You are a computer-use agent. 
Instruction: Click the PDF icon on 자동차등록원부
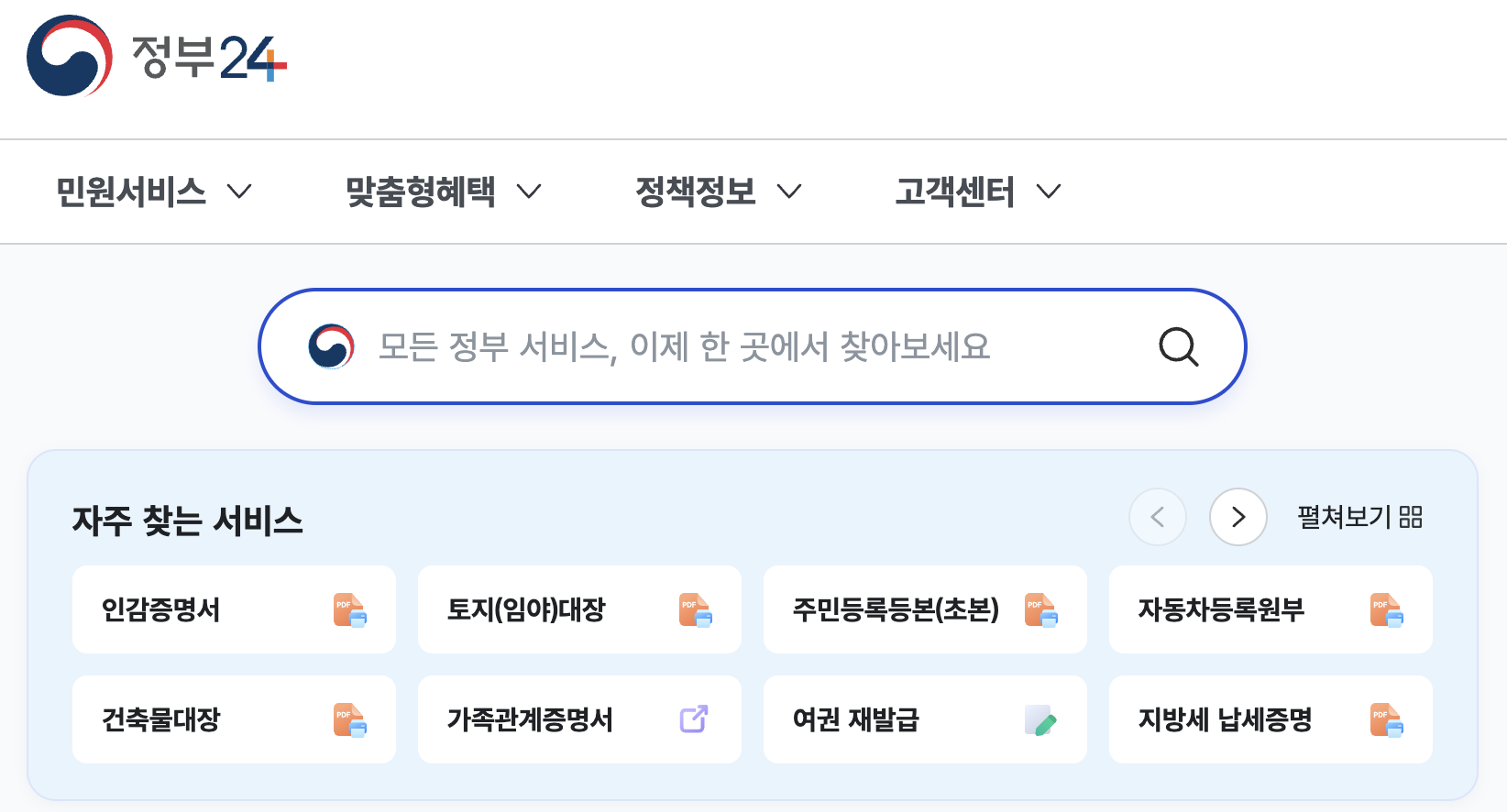tap(1386, 609)
